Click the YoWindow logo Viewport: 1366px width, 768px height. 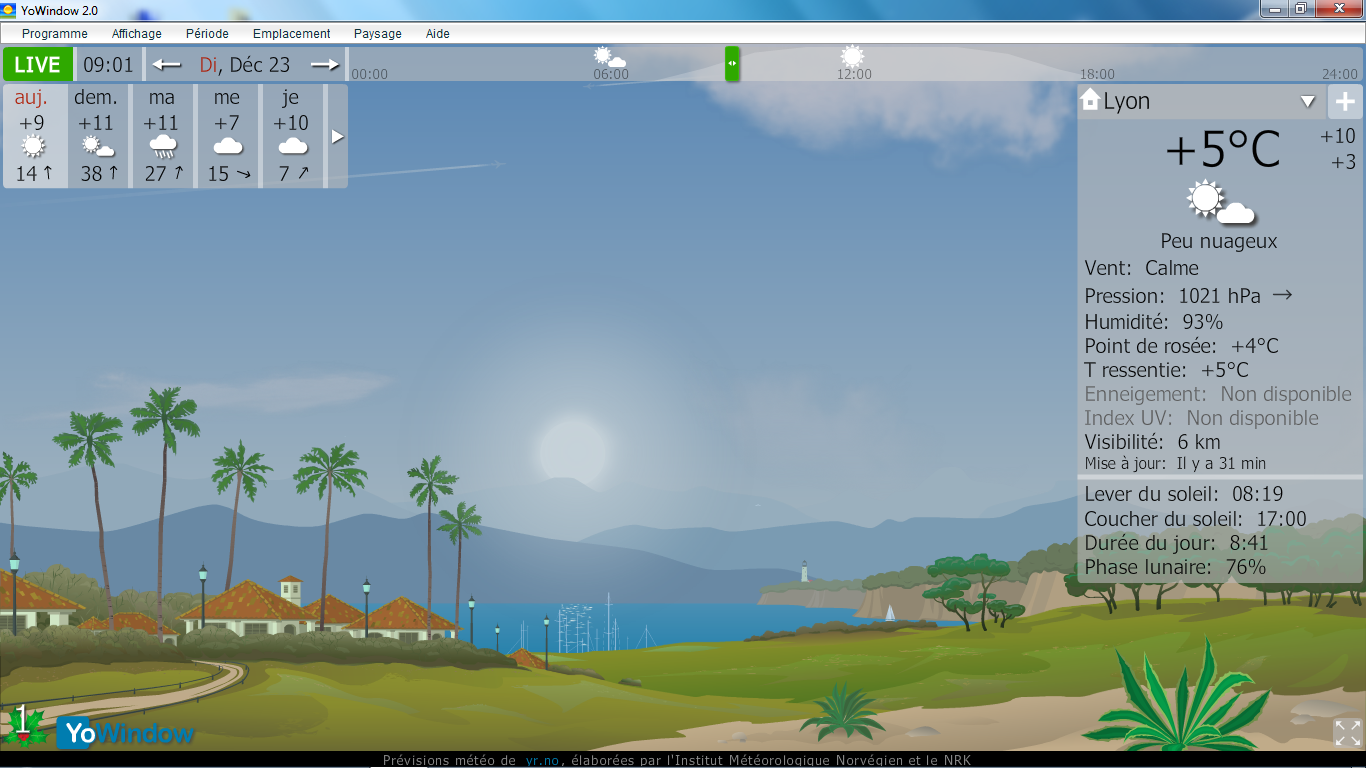pyautogui.click(x=126, y=733)
